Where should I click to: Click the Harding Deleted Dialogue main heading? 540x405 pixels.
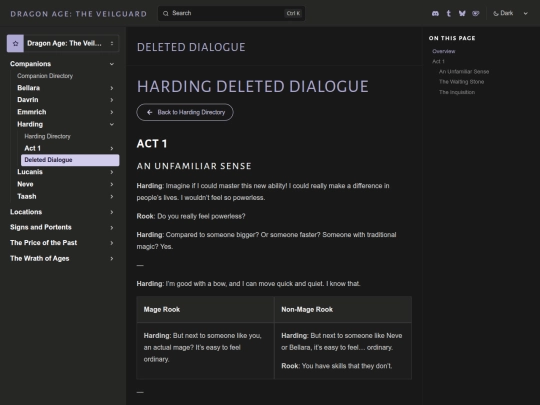[x=253, y=86]
